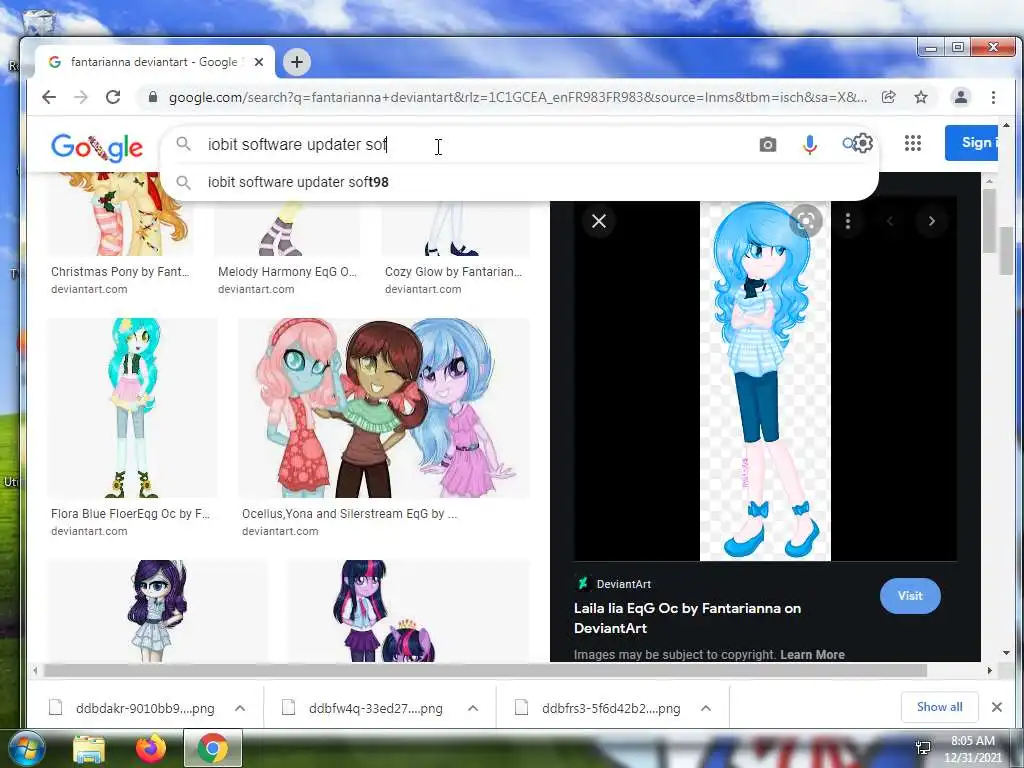This screenshot has height=768, width=1024.
Task: Open Ocellus, Yona and Silverstream thumbnail
Action: tap(384, 408)
